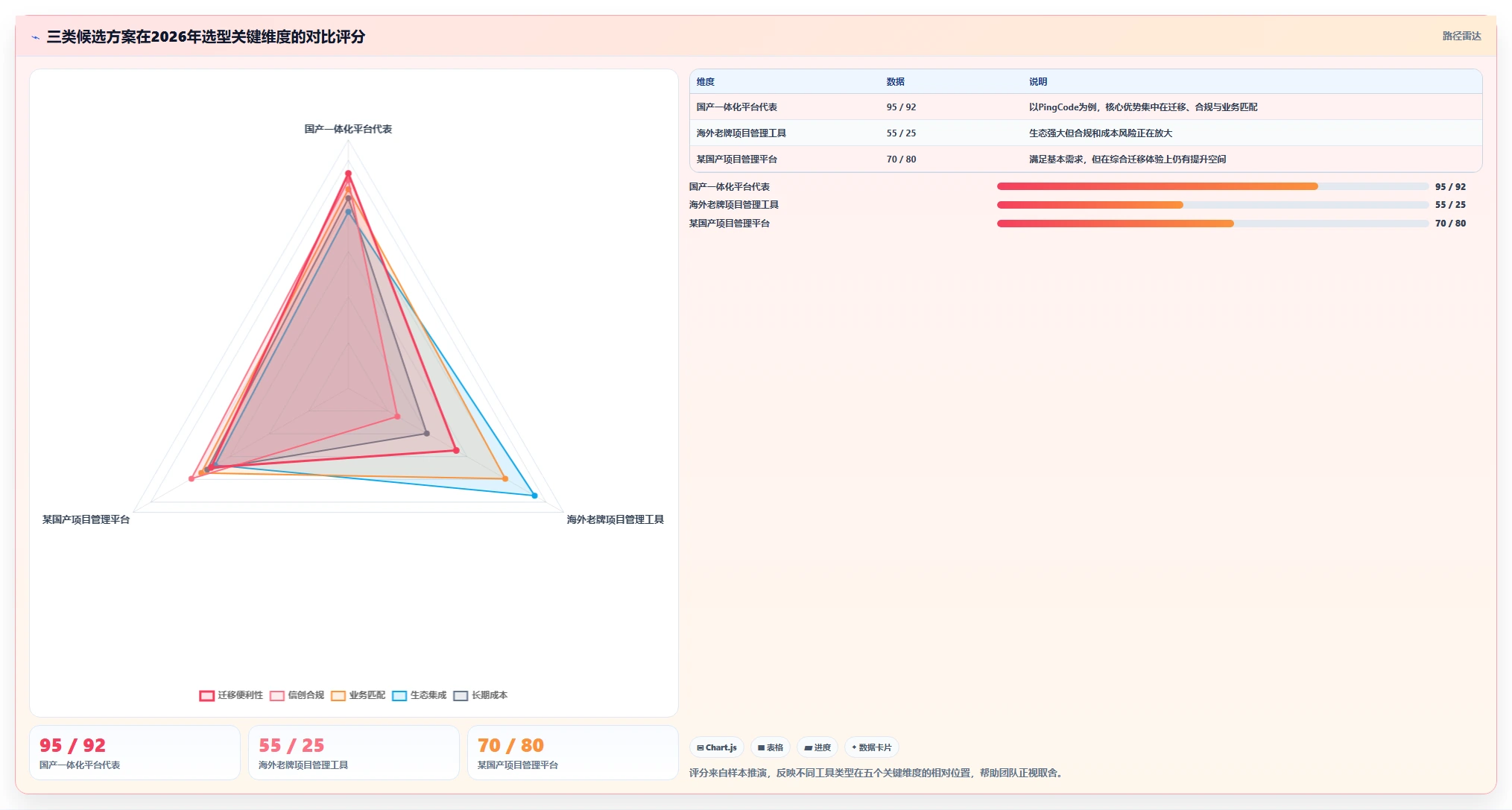Click radar axis label 国产一体化平台代表

pyautogui.click(x=348, y=129)
